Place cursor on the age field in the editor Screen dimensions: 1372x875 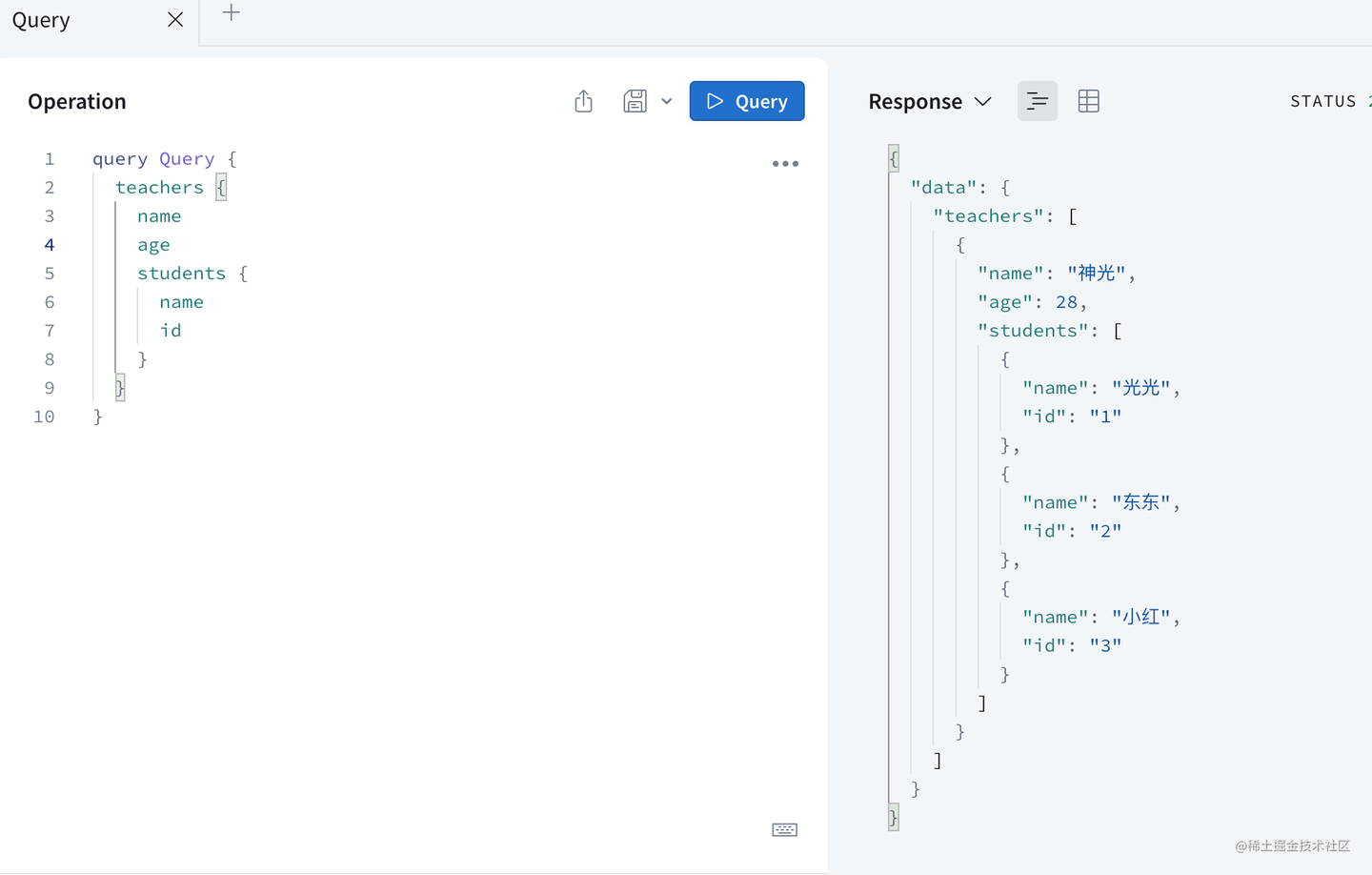tap(154, 244)
